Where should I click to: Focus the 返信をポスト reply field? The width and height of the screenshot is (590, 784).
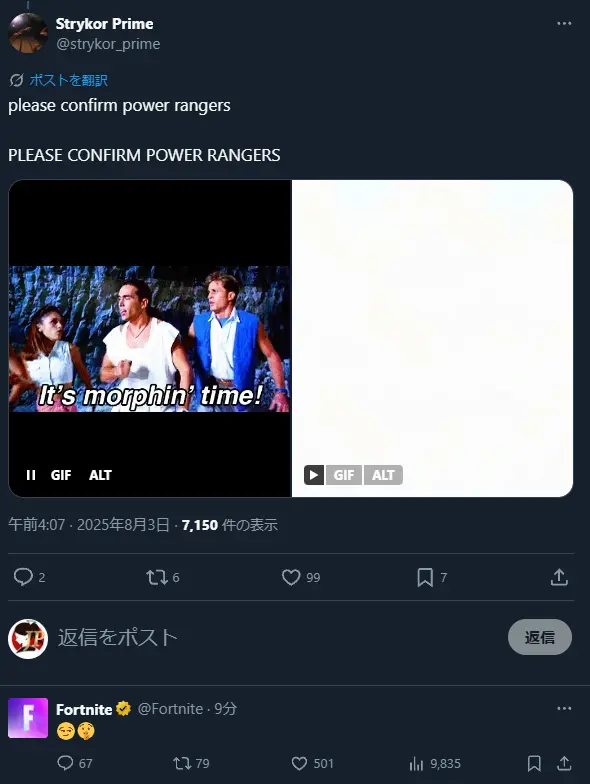[x=280, y=638]
